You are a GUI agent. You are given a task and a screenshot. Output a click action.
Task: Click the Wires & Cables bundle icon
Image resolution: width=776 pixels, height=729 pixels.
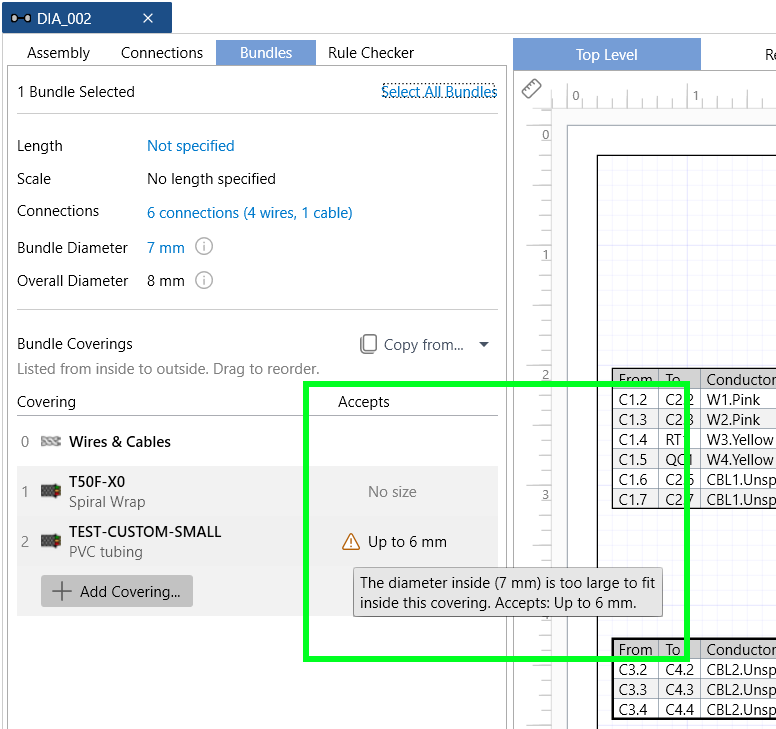(50, 441)
